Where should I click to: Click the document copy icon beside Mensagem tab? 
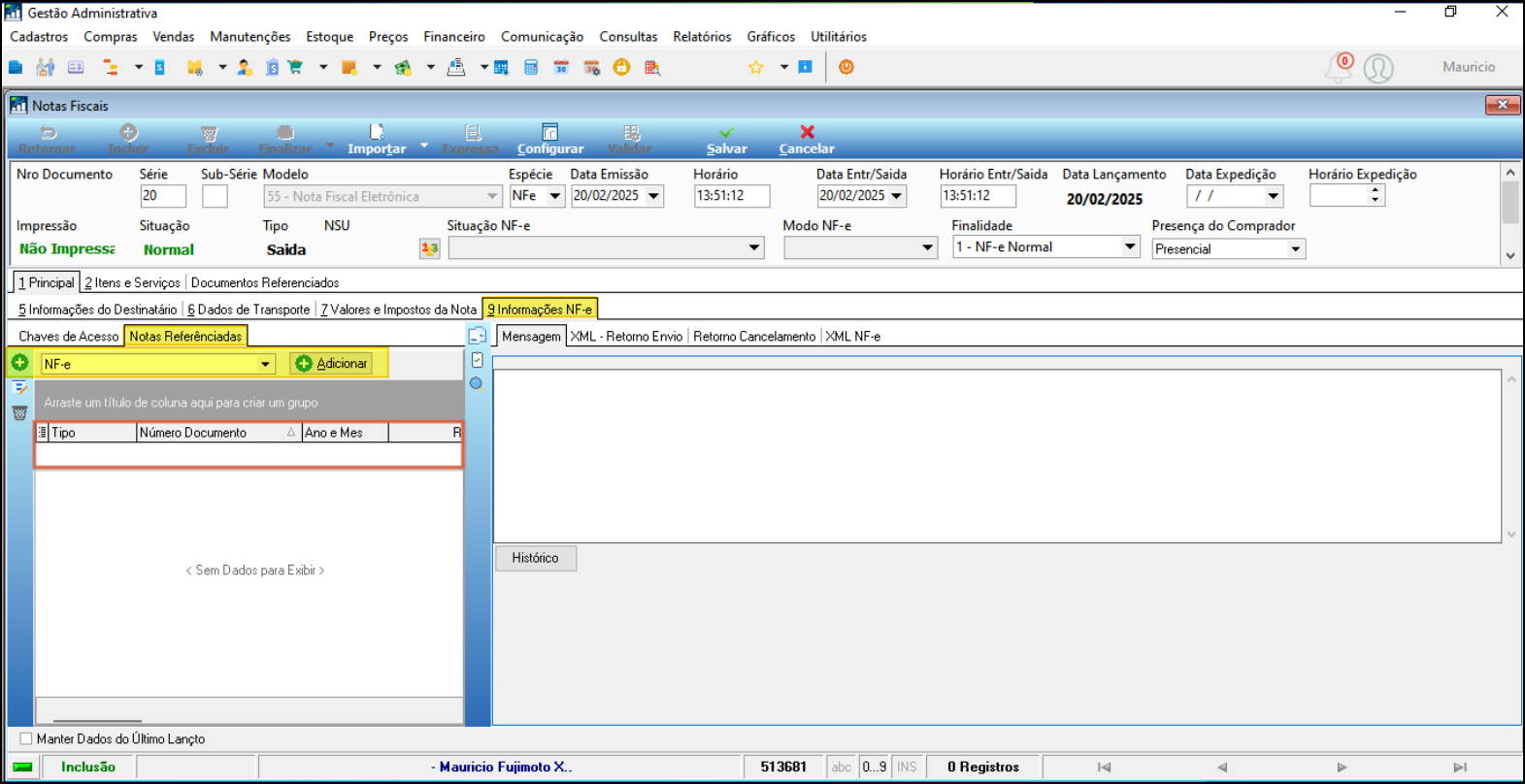(478, 336)
